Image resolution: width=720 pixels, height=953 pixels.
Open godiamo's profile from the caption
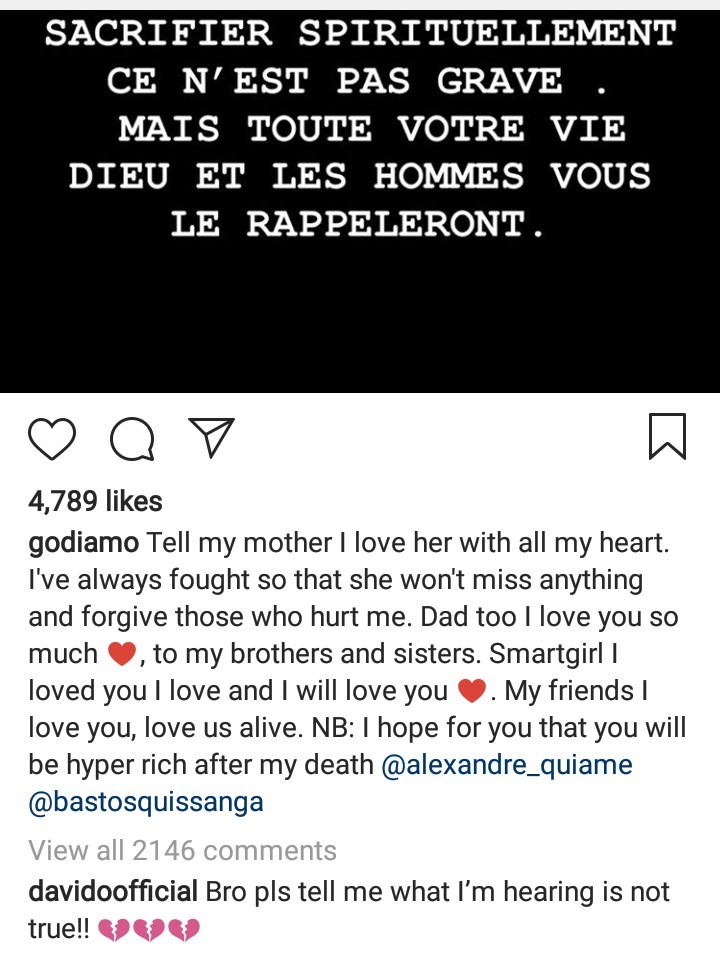83,544
